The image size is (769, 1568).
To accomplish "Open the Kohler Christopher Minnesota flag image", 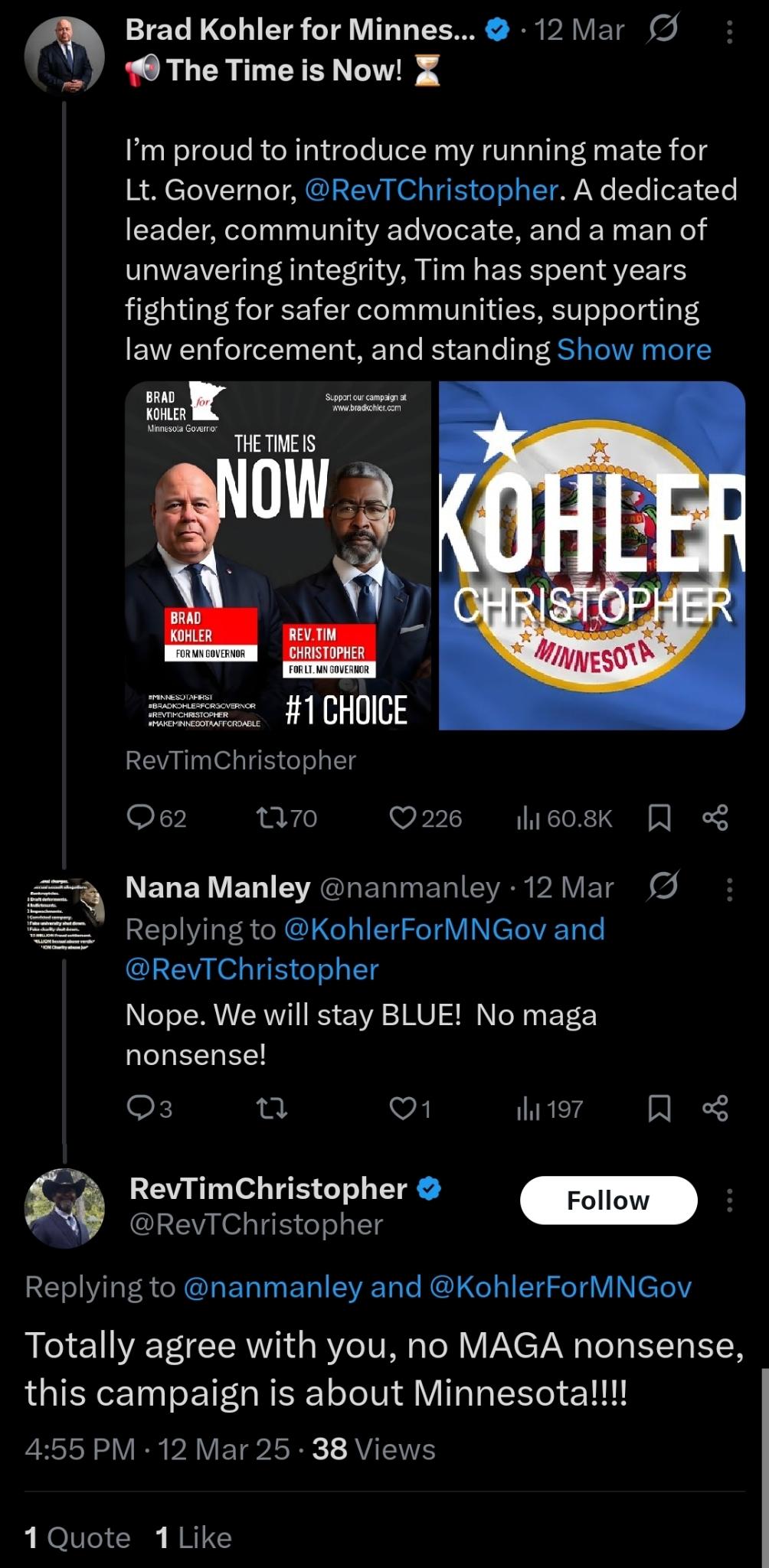I will (x=592, y=555).
